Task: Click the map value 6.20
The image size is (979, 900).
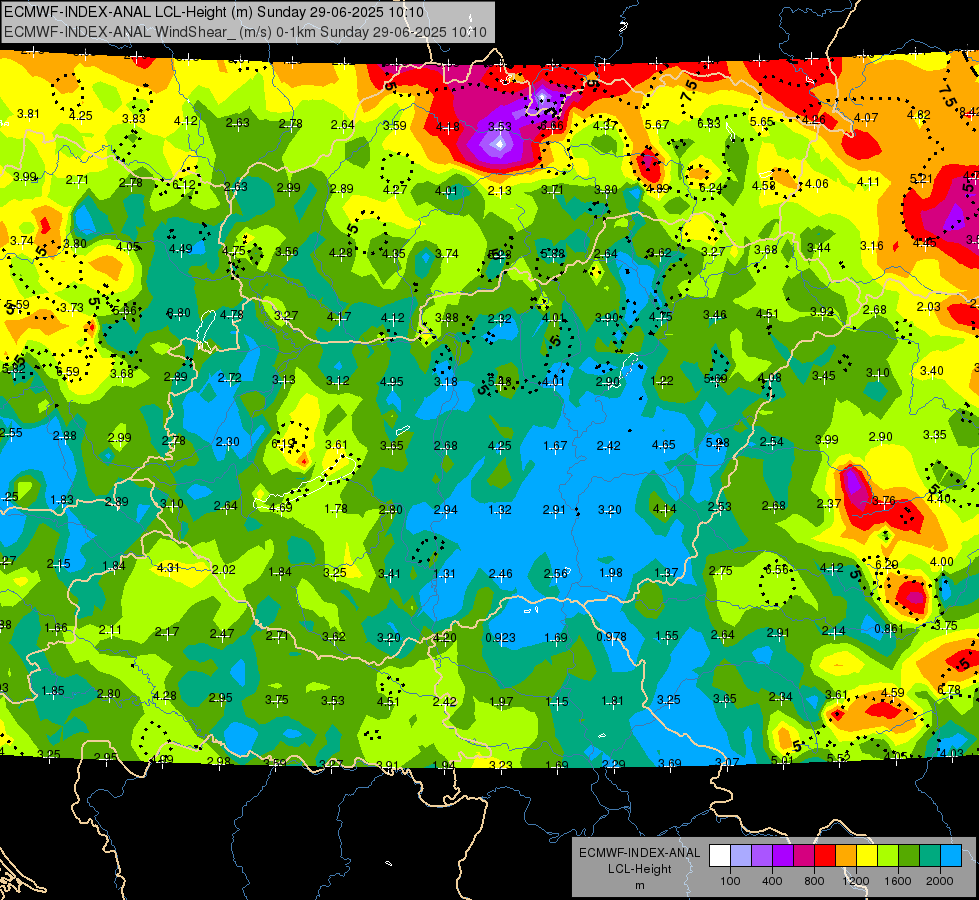Action: pyautogui.click(x=886, y=565)
